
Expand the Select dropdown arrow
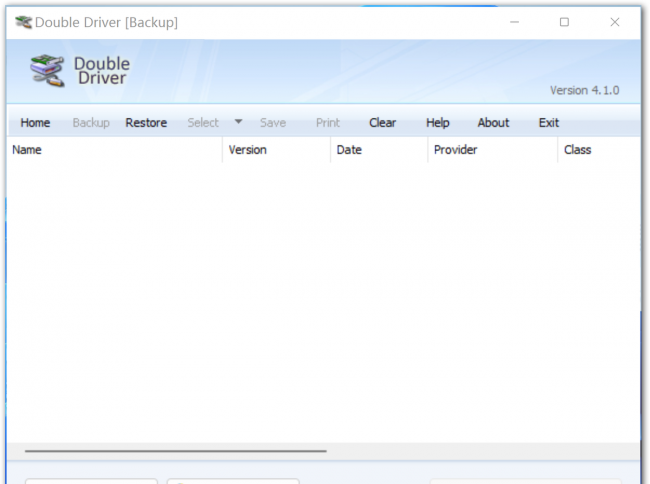238,122
